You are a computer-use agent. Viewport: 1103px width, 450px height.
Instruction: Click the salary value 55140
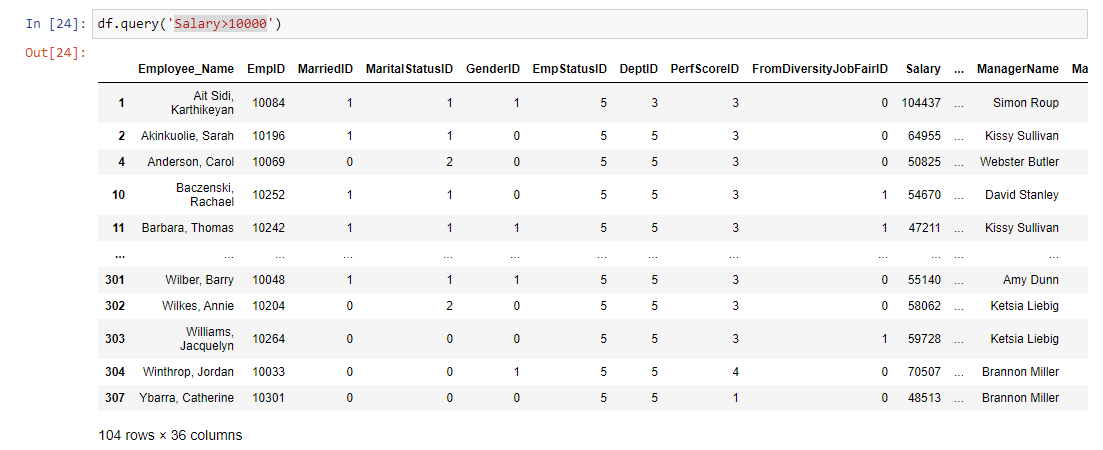[x=924, y=280]
